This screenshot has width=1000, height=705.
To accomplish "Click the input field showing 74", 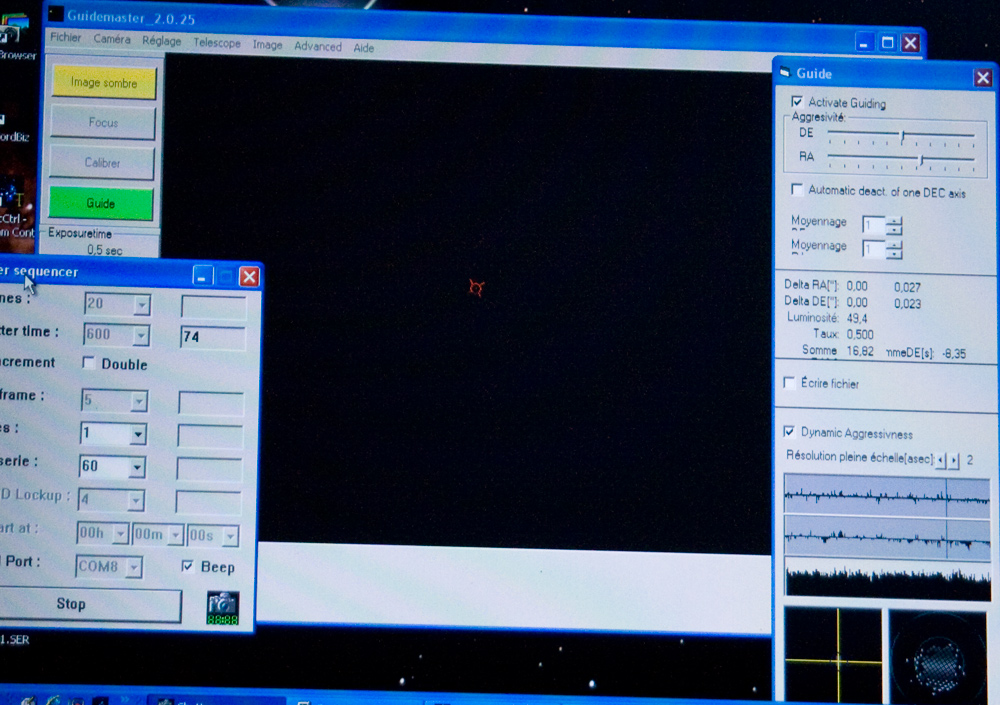I will click(x=213, y=337).
